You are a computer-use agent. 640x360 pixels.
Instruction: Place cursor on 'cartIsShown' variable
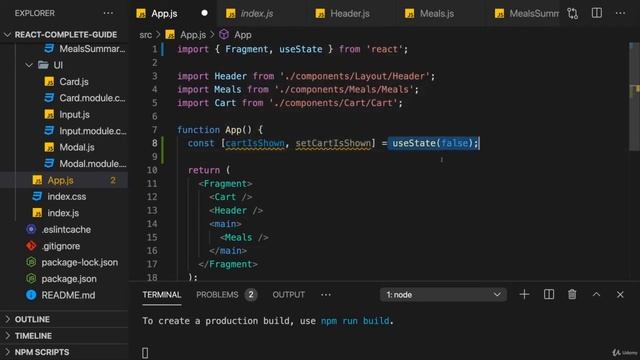tap(255, 143)
